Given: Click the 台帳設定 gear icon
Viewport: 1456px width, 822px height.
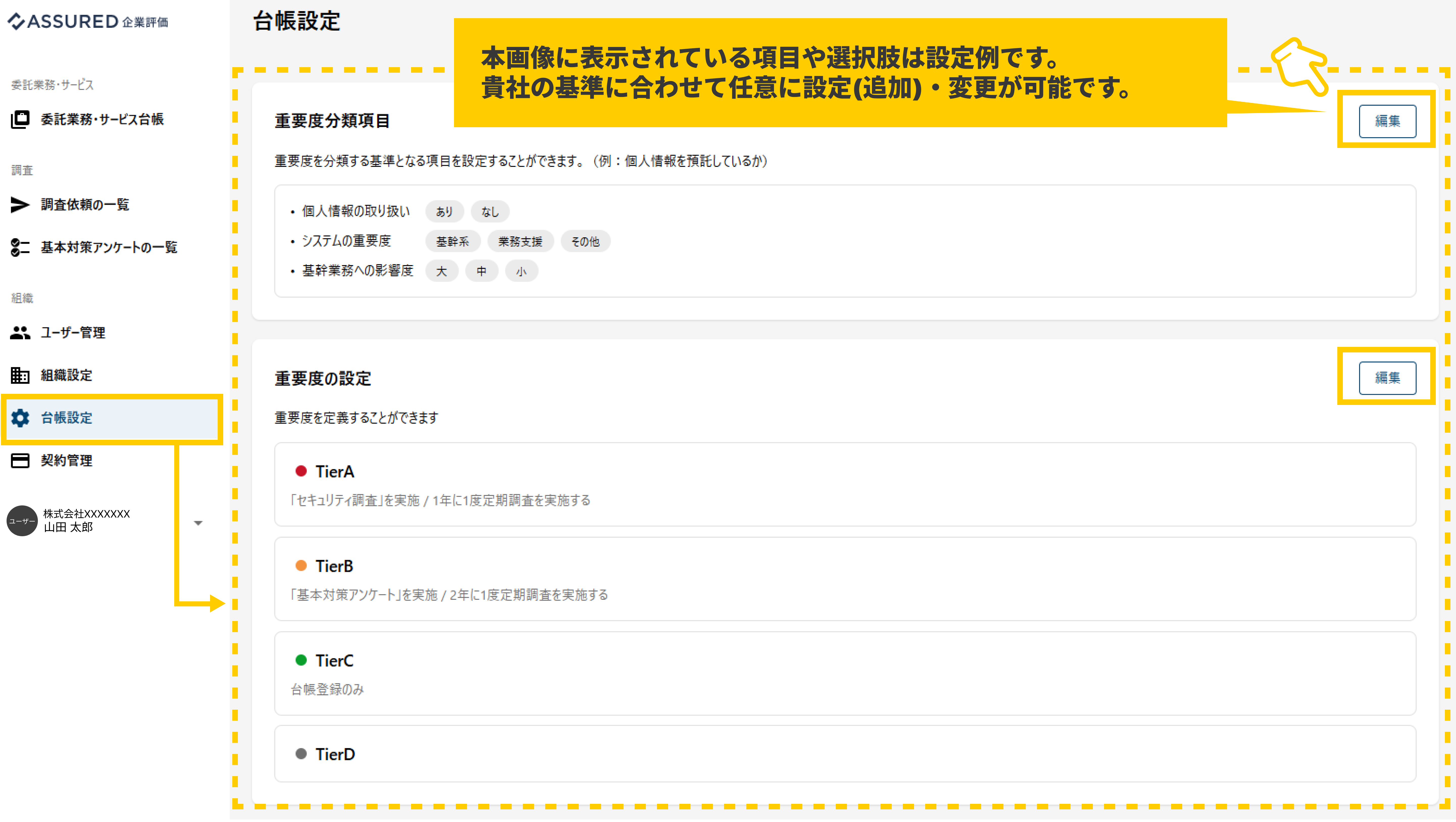Looking at the screenshot, I should (20, 418).
